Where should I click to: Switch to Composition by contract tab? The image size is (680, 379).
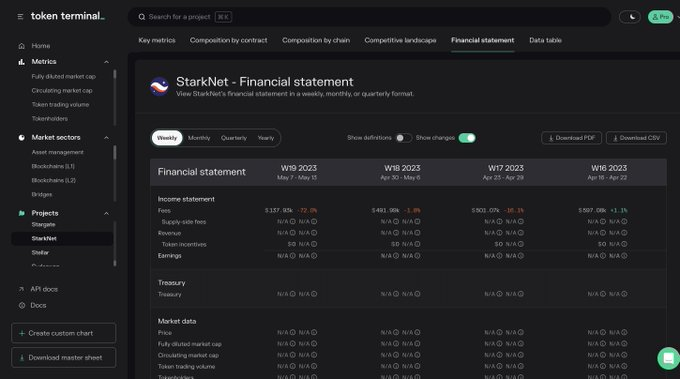tap(229, 40)
